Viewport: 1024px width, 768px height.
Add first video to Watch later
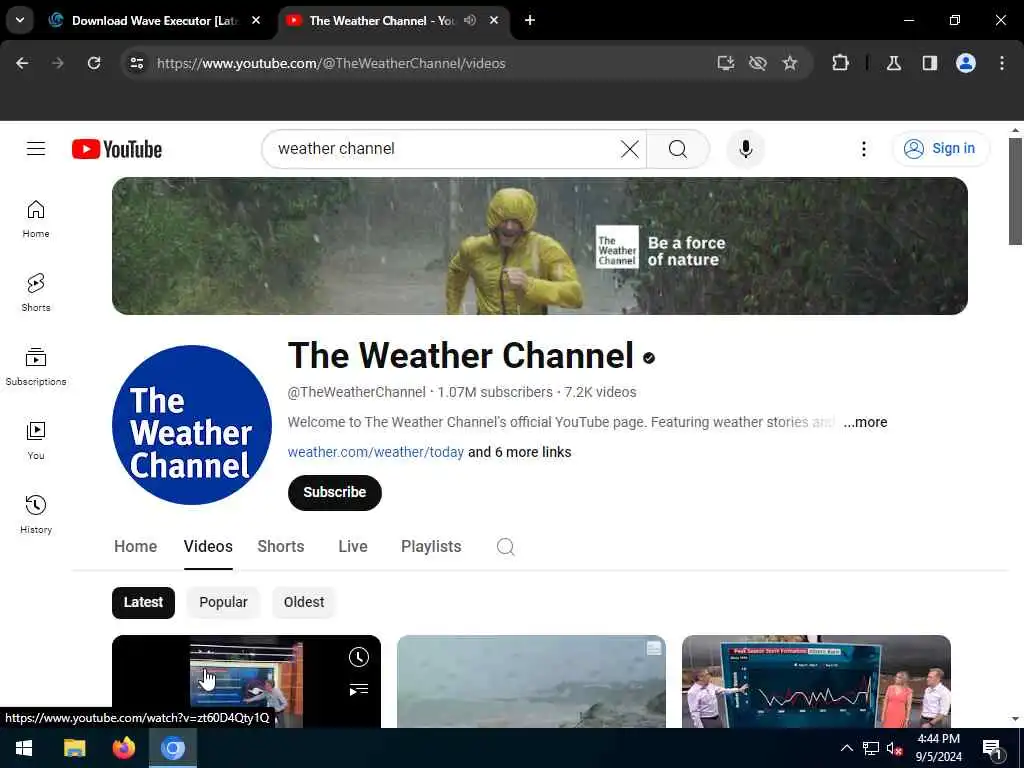click(359, 657)
